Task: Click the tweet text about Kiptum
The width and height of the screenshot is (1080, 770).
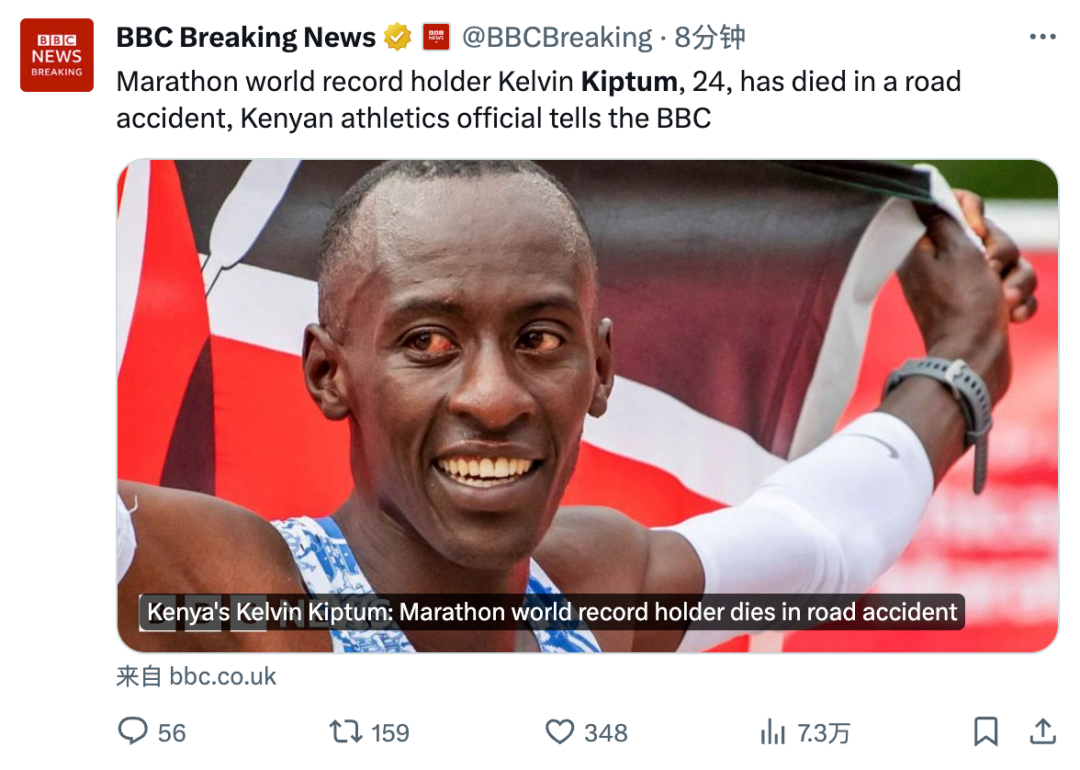Action: [539, 100]
